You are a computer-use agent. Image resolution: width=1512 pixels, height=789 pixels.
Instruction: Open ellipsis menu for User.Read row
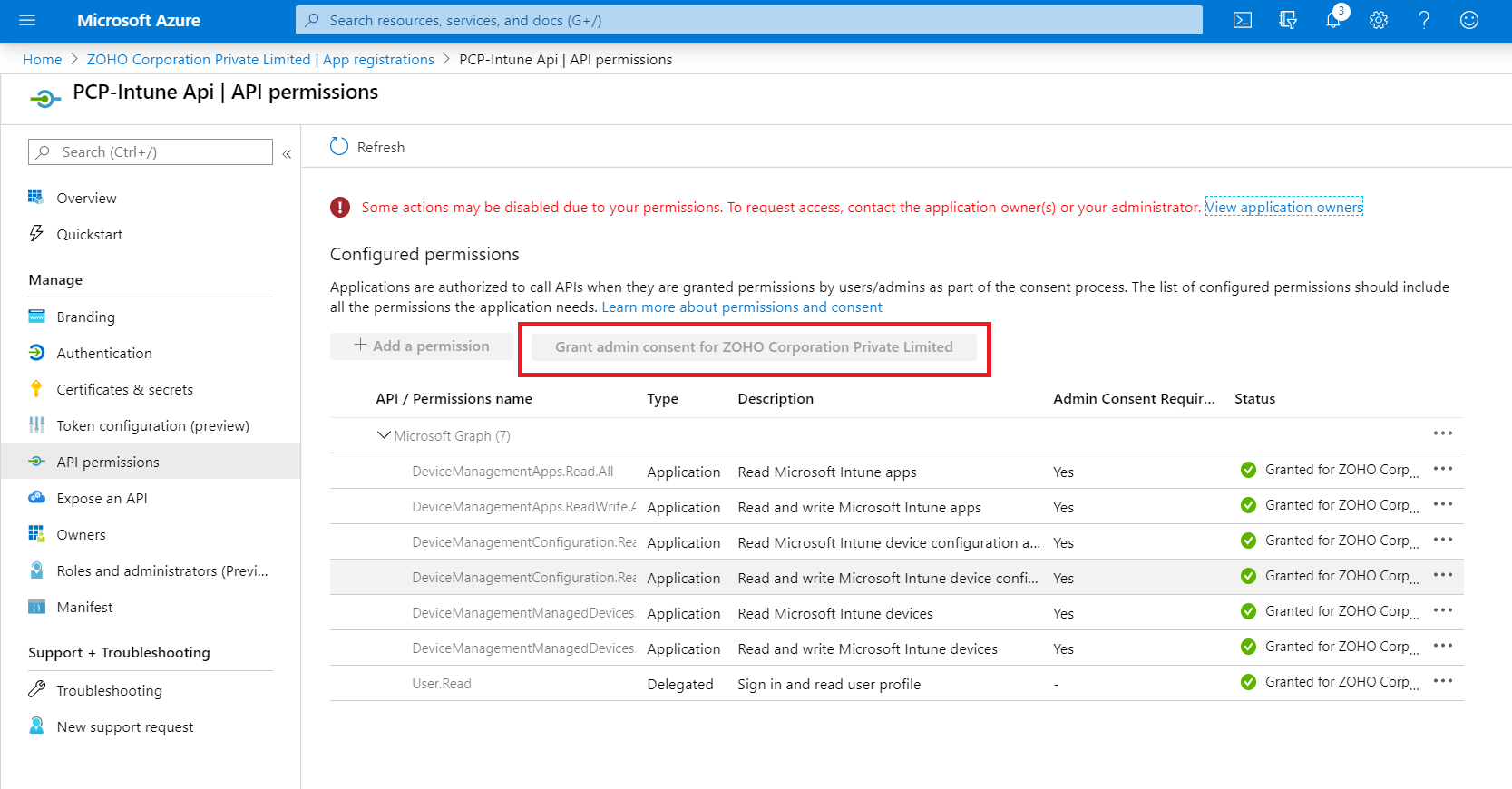(x=1442, y=681)
